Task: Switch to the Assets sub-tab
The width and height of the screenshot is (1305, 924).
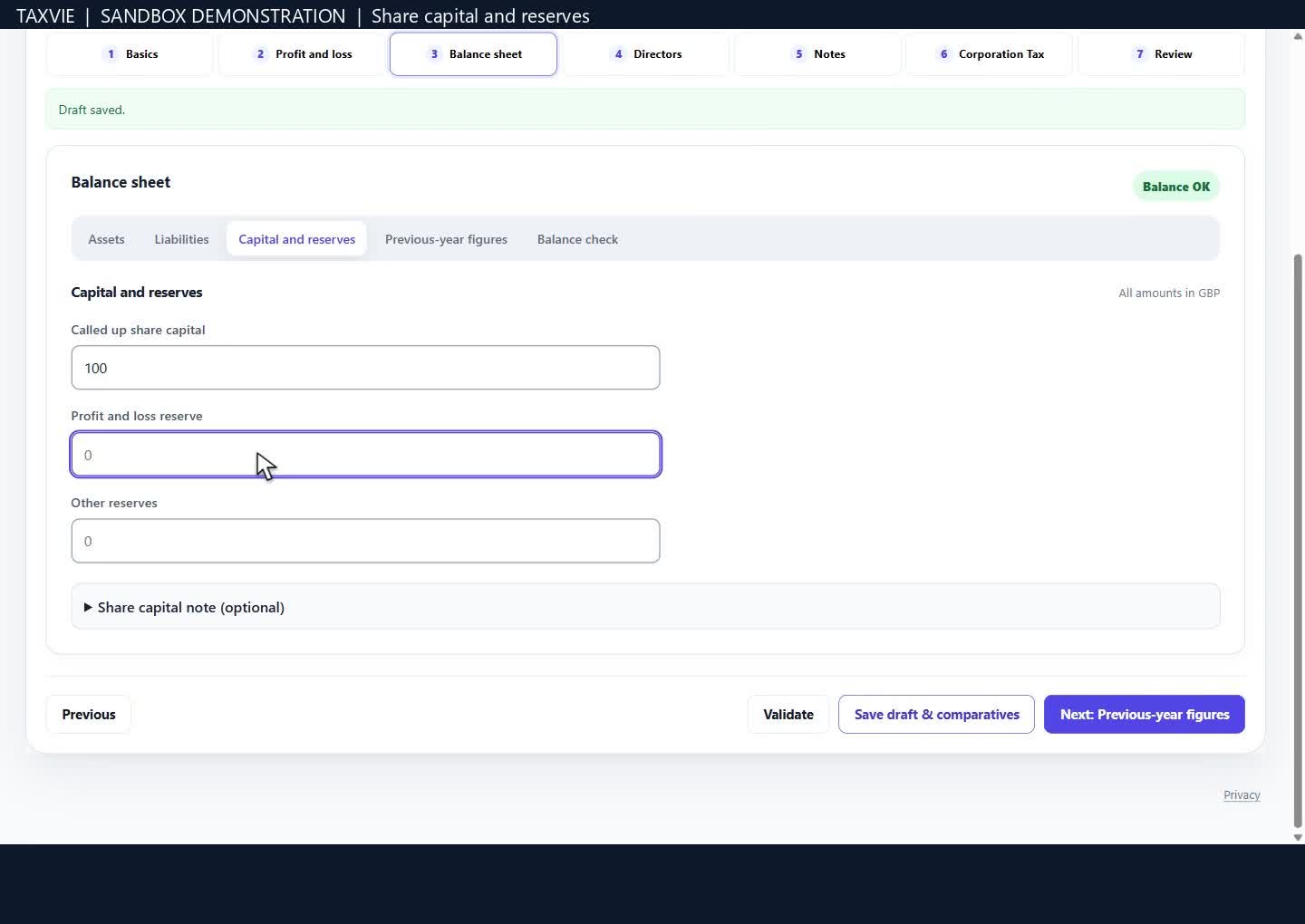Action: [x=106, y=239]
